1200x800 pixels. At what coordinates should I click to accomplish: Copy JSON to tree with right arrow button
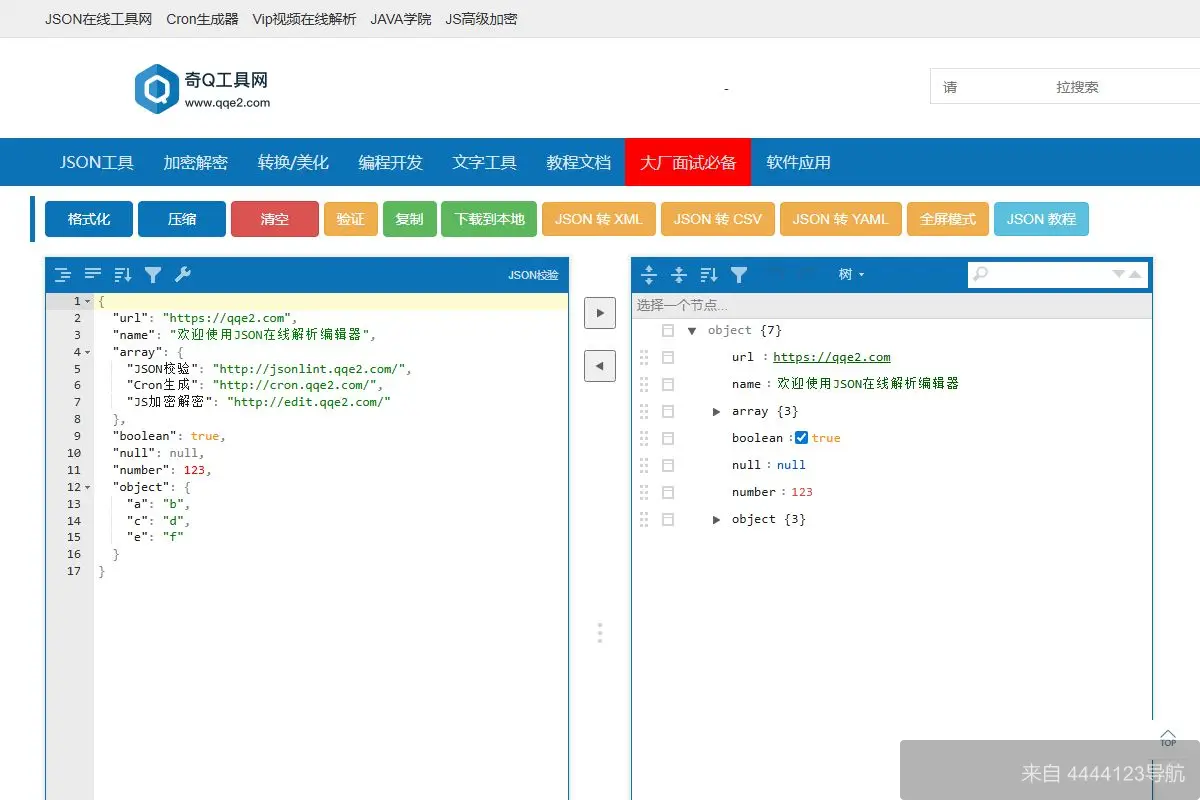600,313
